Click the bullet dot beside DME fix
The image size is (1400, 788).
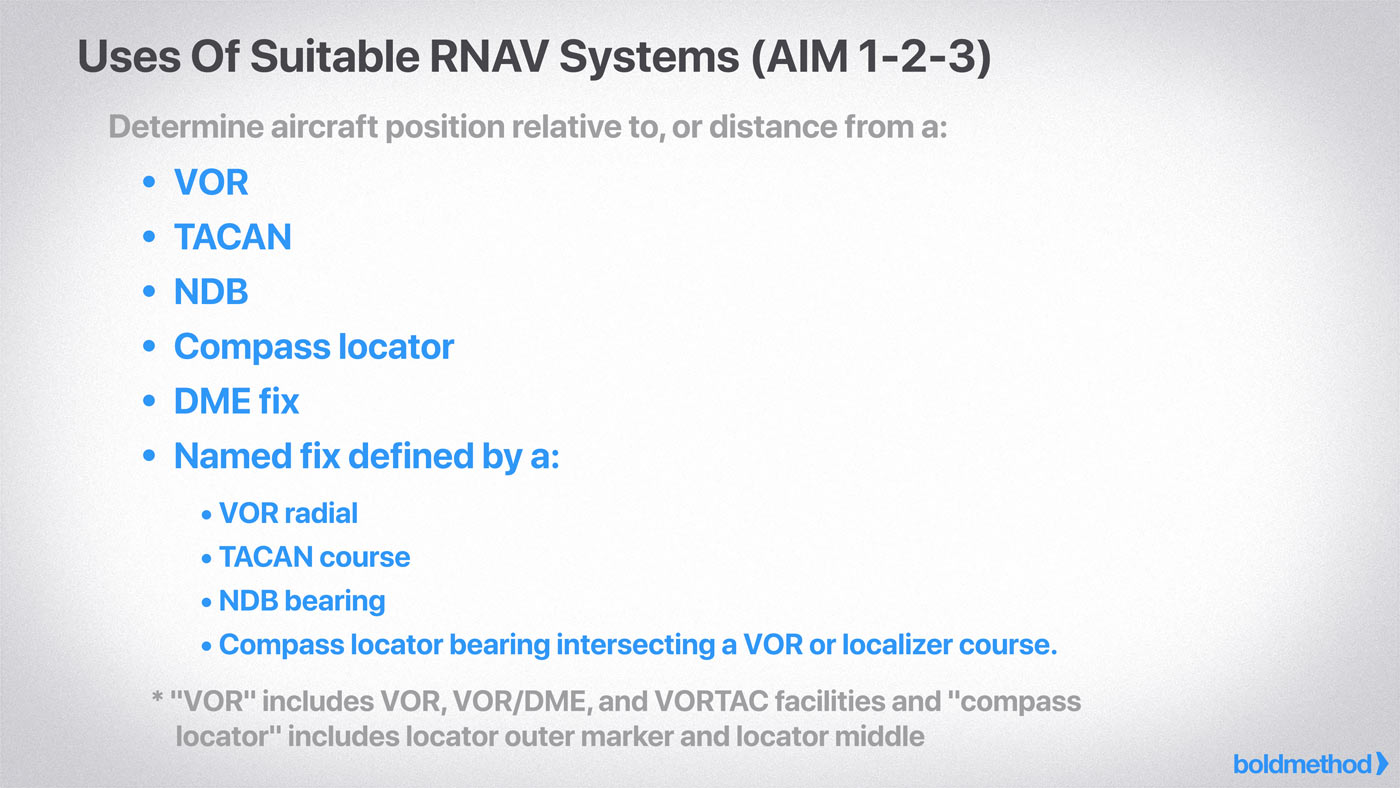click(x=150, y=402)
